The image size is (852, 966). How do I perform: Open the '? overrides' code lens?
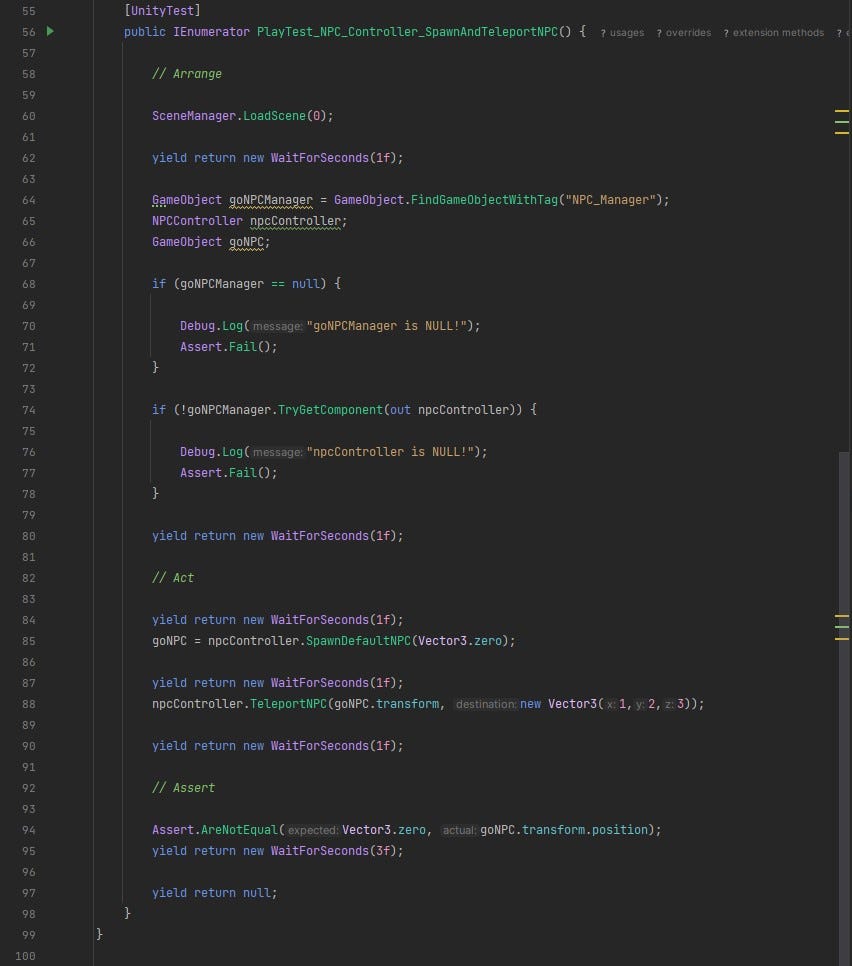pos(684,33)
